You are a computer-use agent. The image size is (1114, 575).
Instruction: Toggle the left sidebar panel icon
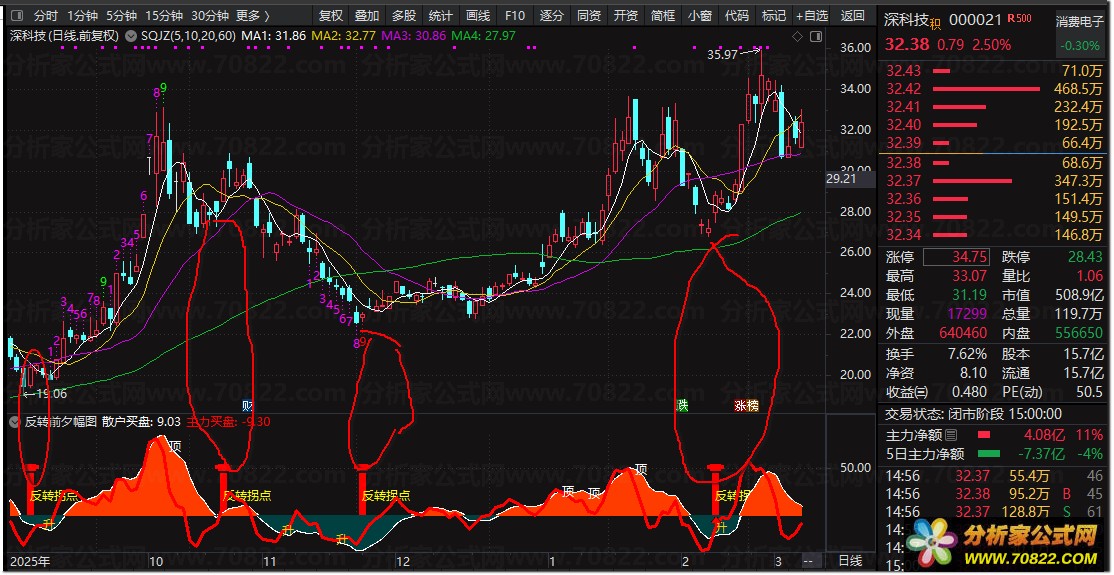[16, 15]
